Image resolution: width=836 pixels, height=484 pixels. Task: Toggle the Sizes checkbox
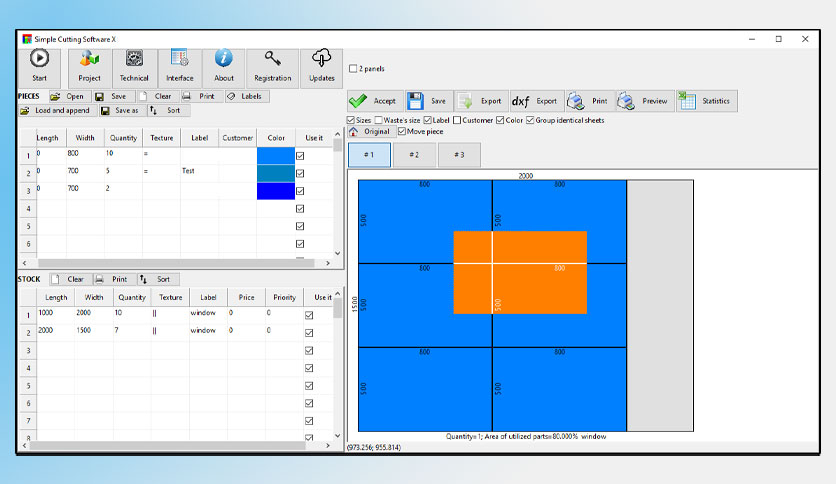click(351, 120)
